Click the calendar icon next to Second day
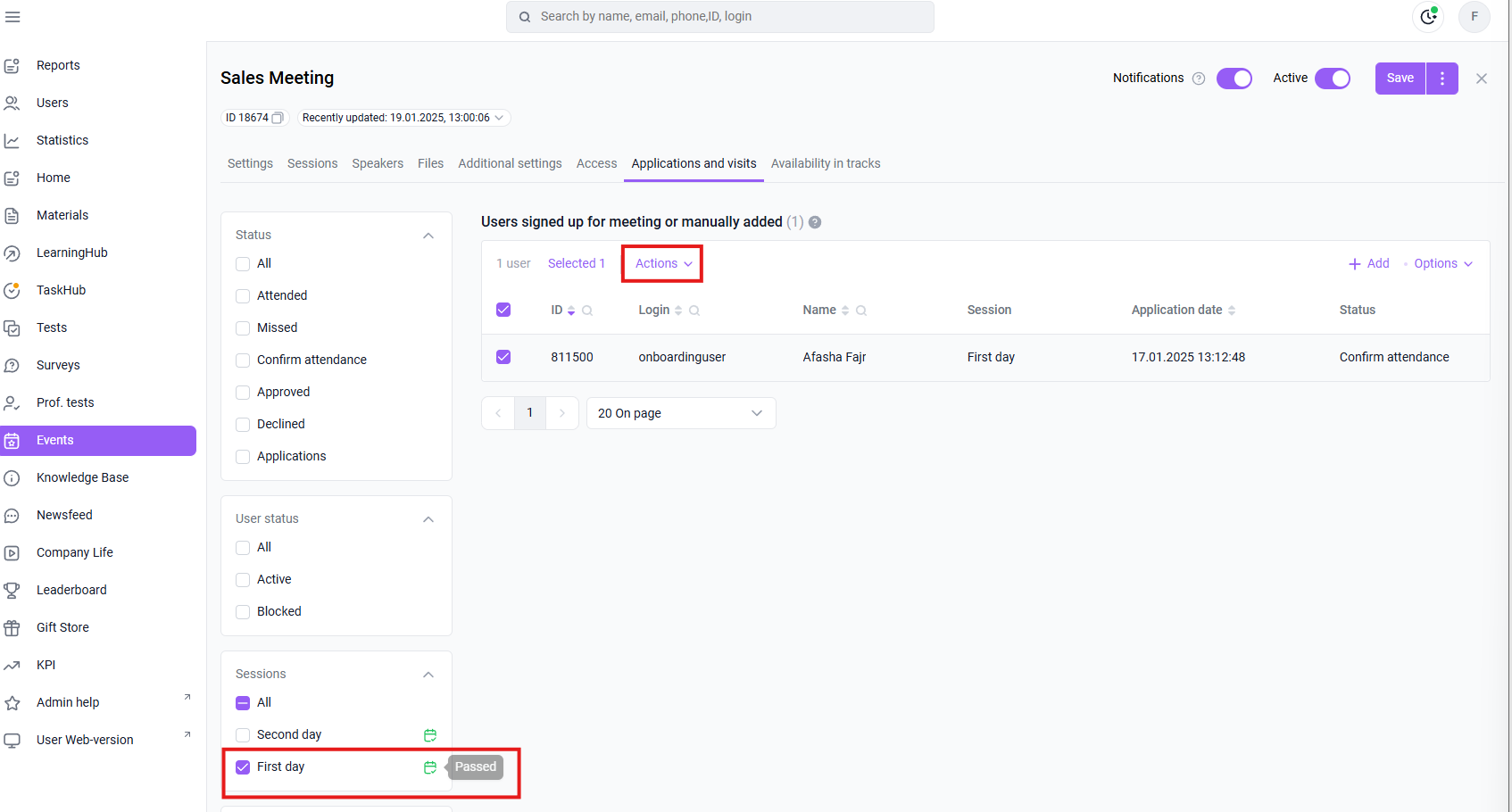The height and width of the screenshot is (812, 1512). (x=430, y=735)
